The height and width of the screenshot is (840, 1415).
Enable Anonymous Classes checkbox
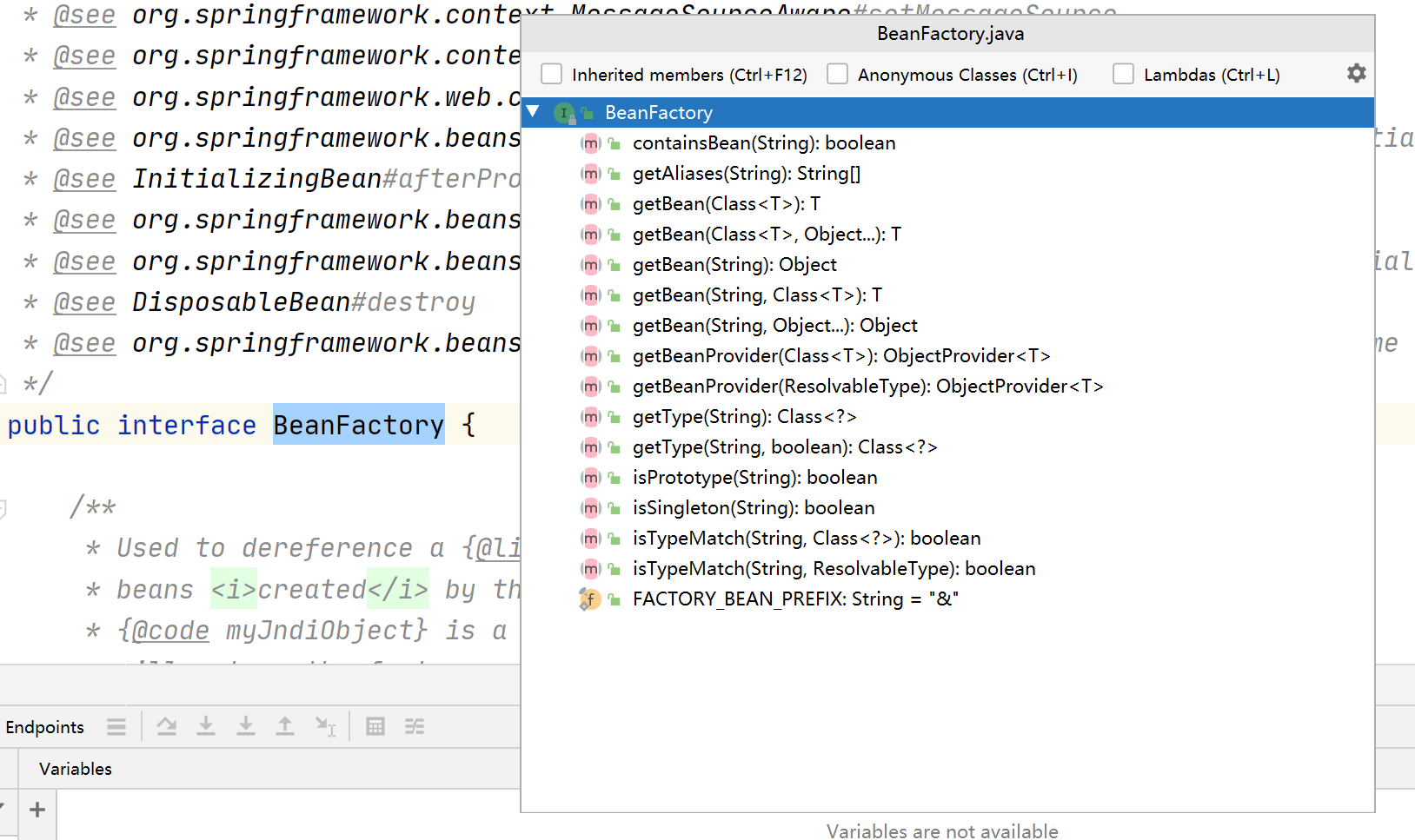pos(838,74)
